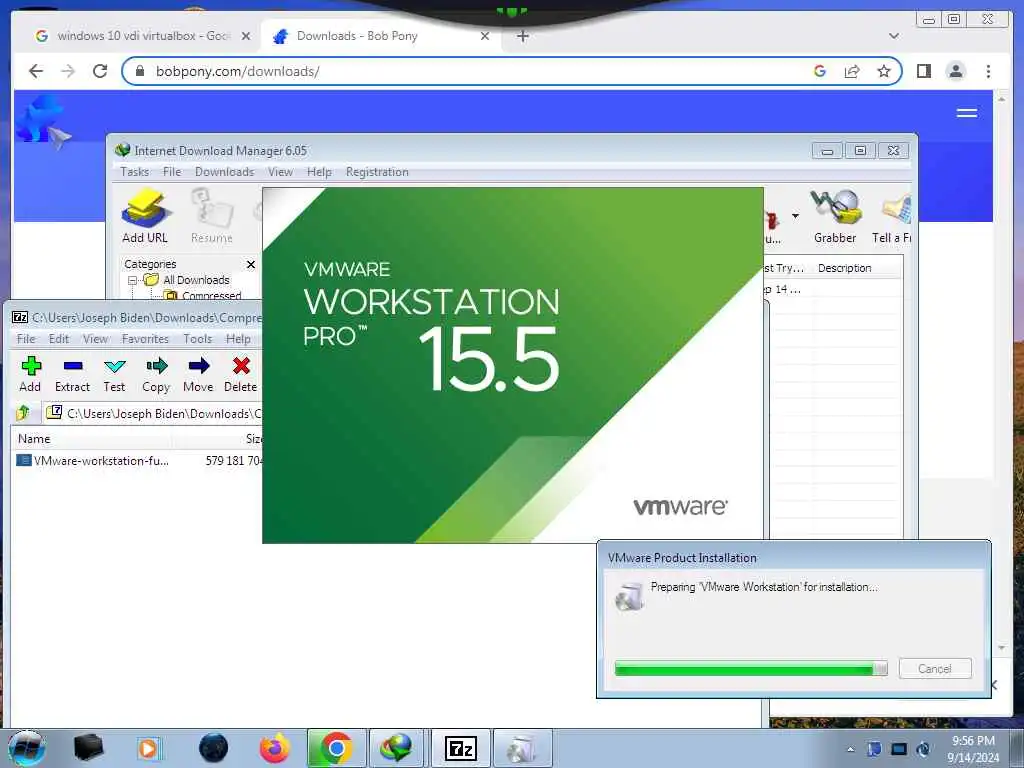Viewport: 1024px width, 768px height.
Task: Close the Categories panel in IDM
Action: 251,264
